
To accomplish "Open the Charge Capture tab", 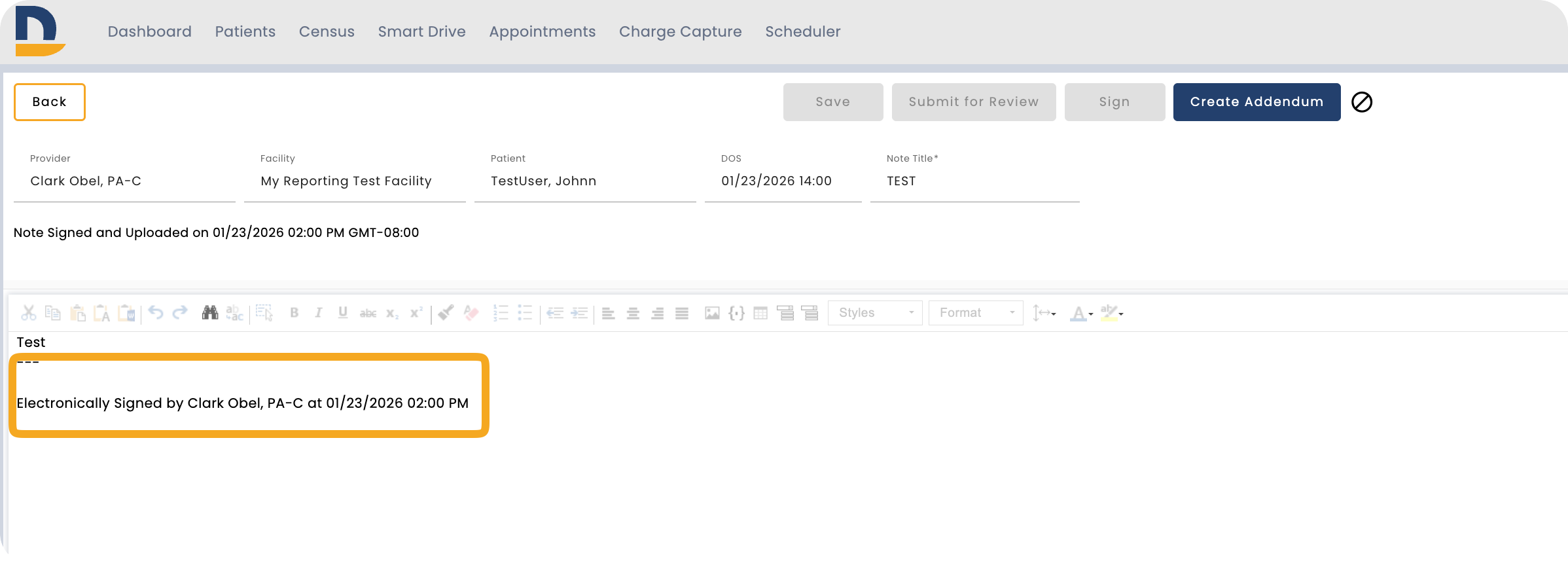I will click(x=681, y=31).
